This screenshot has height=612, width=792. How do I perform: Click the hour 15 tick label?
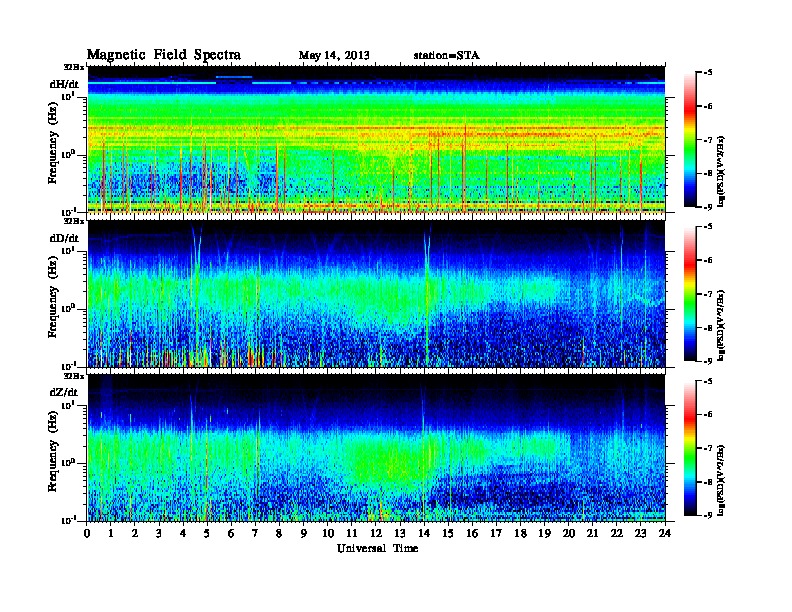[x=448, y=533]
